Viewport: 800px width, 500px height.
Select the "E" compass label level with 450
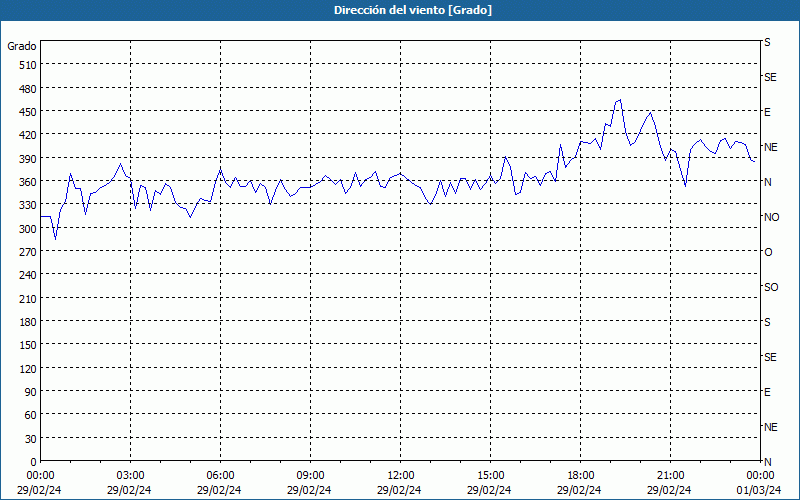point(767,112)
